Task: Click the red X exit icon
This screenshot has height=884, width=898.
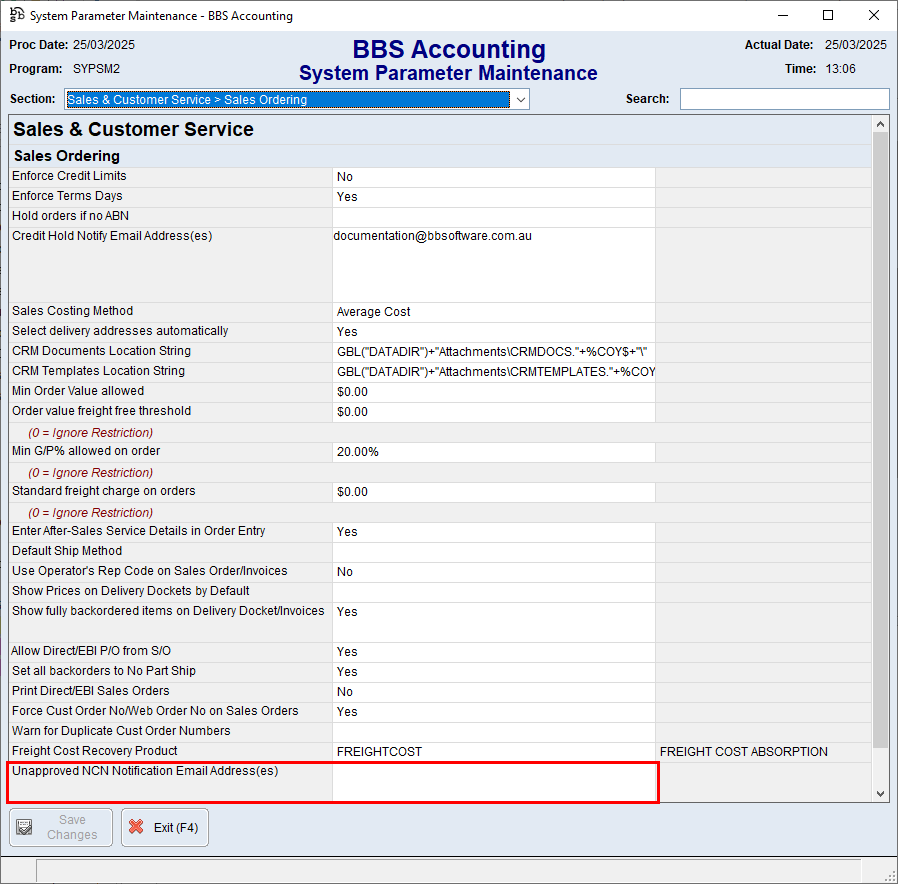Action: coord(137,828)
